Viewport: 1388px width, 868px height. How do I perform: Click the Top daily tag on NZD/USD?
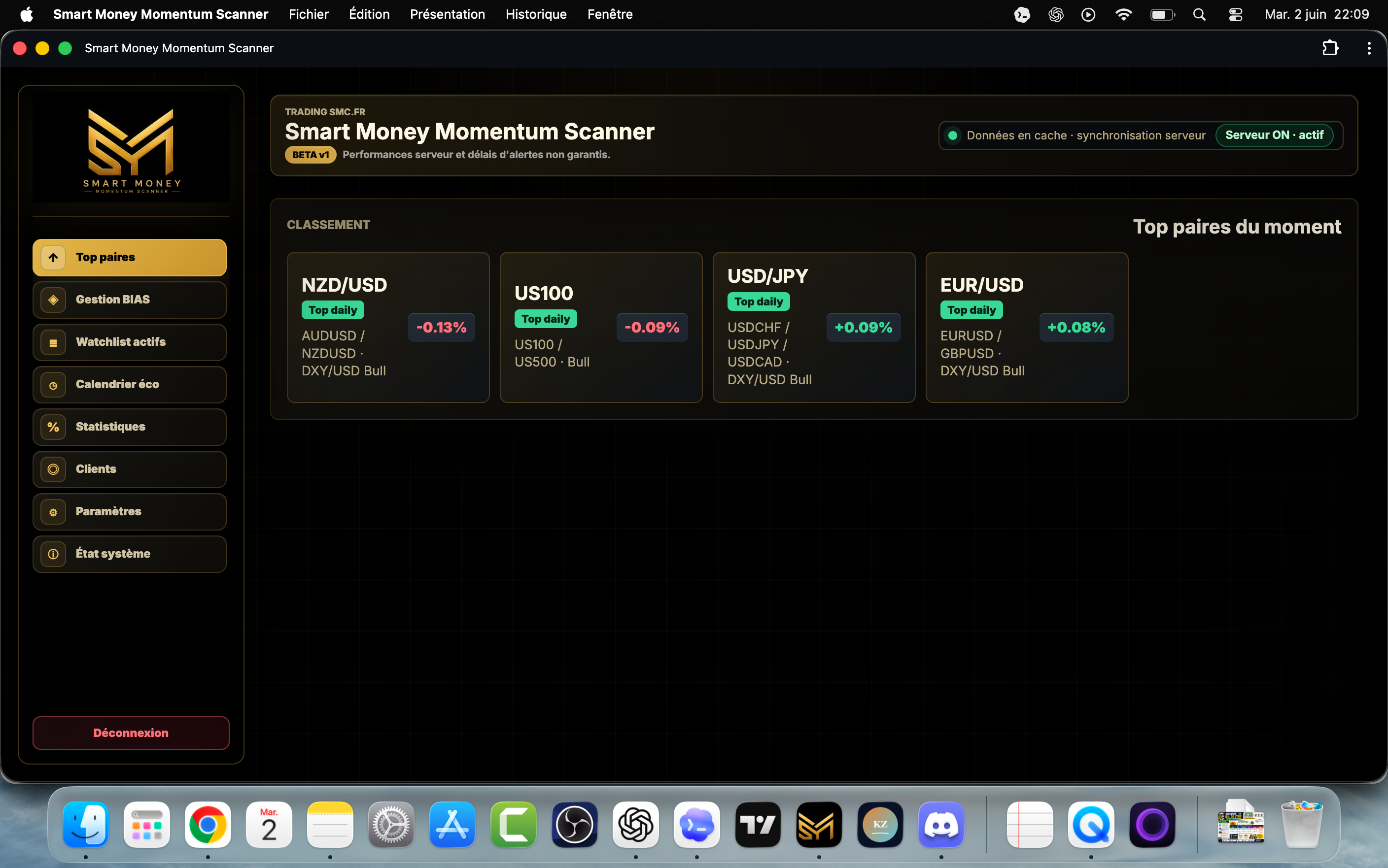(333, 310)
